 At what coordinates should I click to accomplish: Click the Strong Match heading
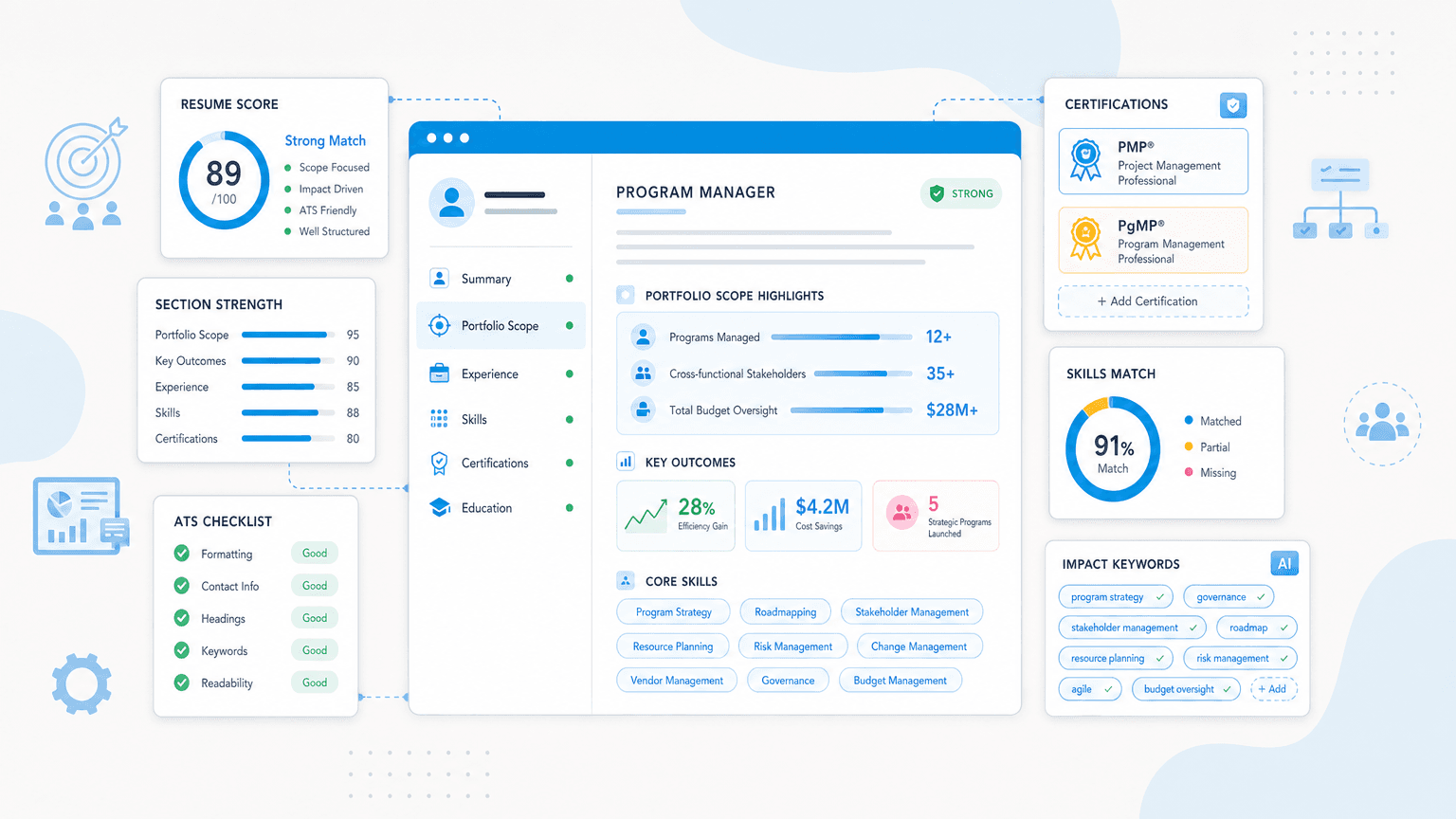click(325, 140)
